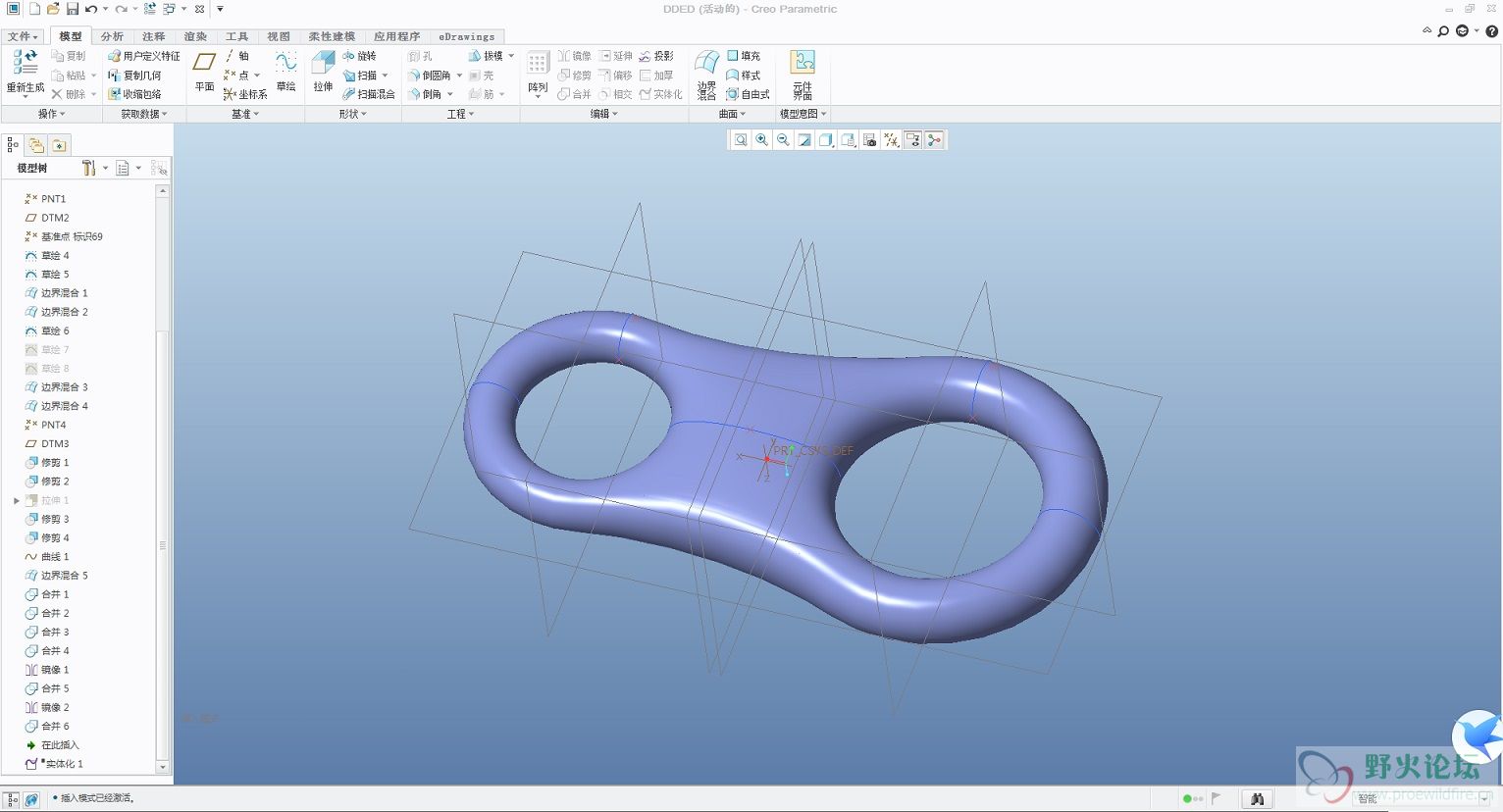Open model tree show list dropdown
This screenshot has width=1503, height=812.
coord(129,169)
